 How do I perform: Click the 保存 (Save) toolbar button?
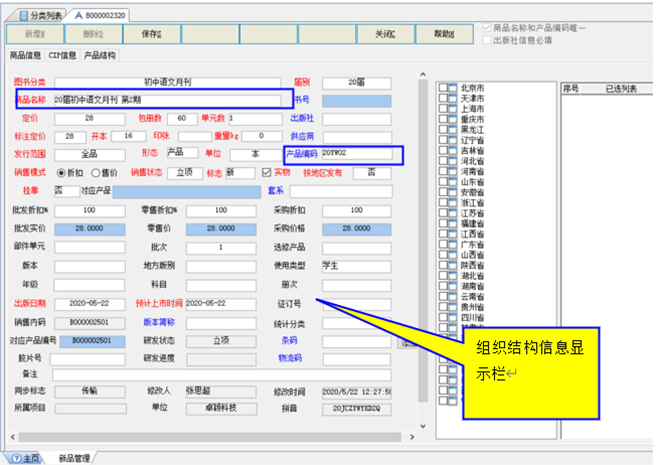pyautogui.click(x=152, y=34)
